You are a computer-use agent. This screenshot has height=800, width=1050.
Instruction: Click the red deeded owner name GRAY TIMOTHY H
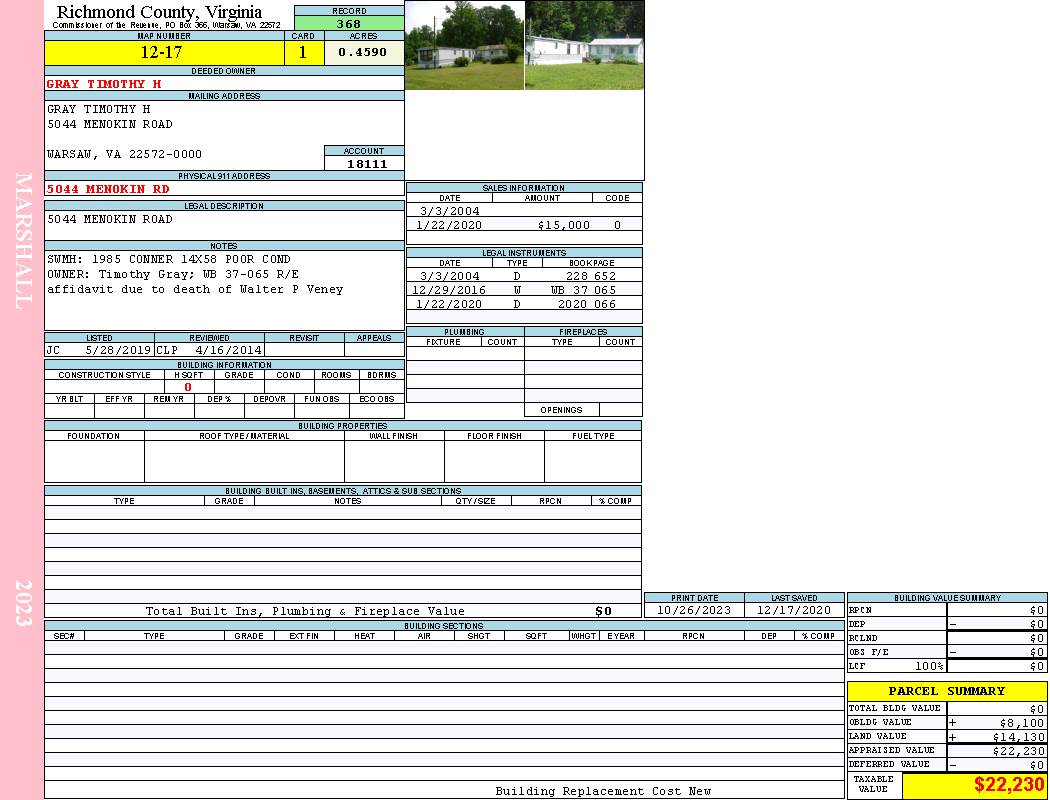coord(104,84)
